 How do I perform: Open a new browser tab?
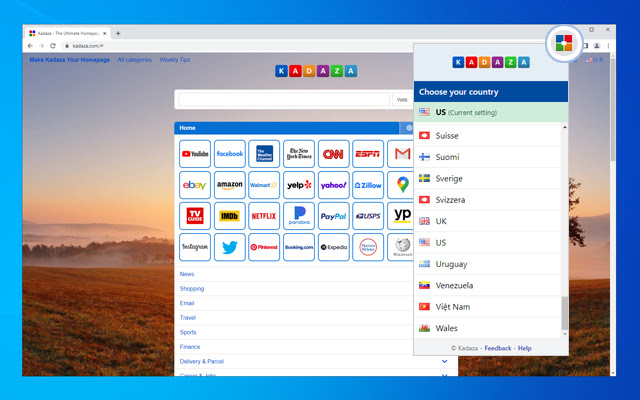click(118, 33)
